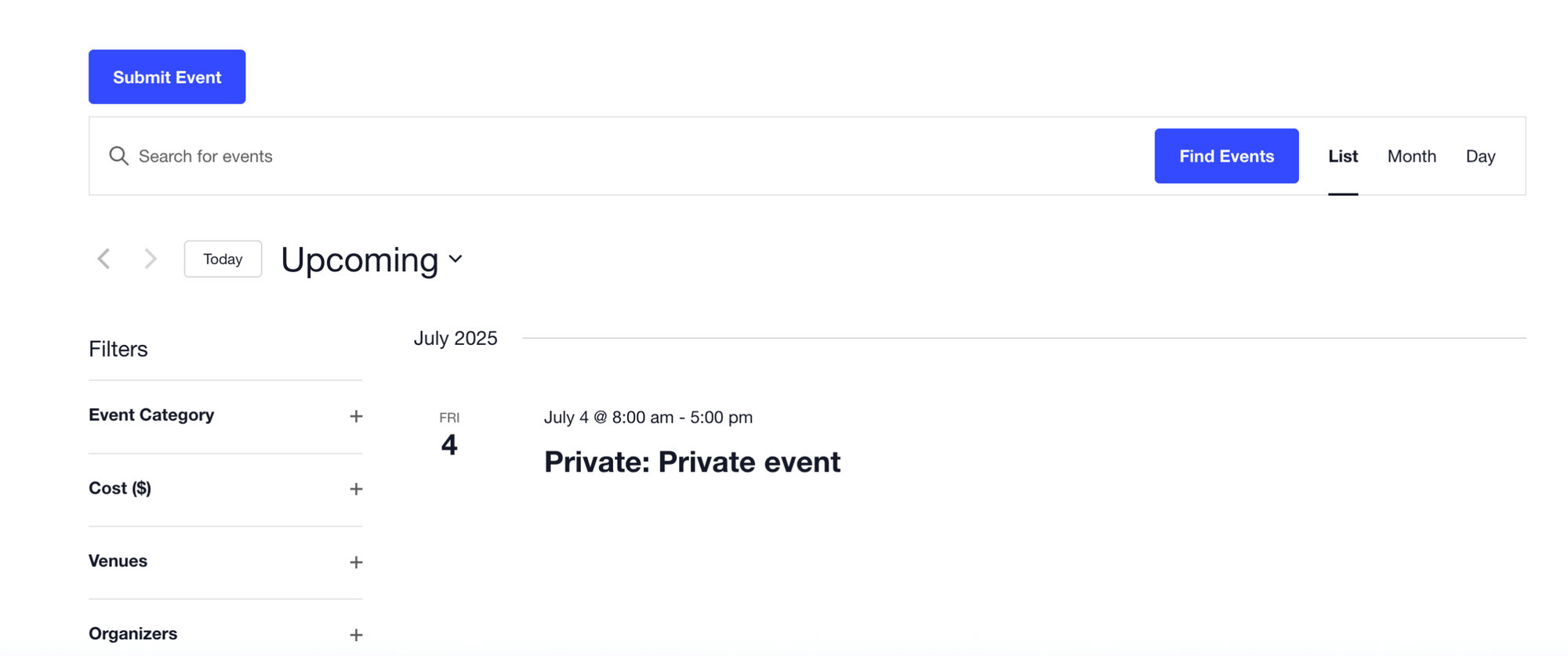Click the right navigation arrow for next events
The height and width of the screenshot is (656, 1568).
point(151,259)
